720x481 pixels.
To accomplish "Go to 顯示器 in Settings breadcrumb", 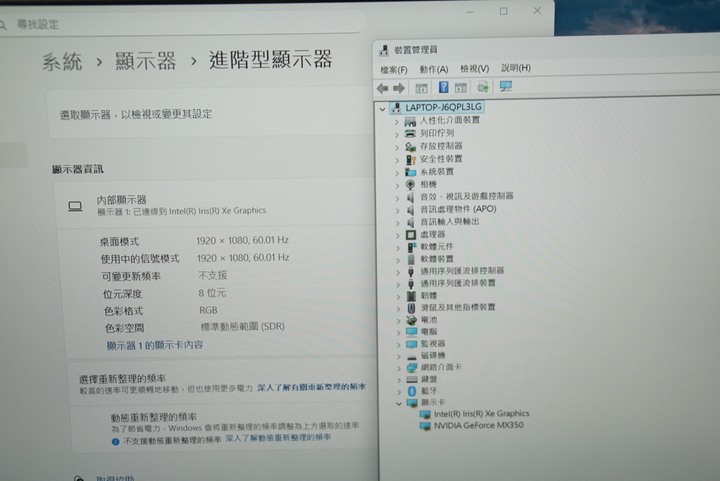I will tap(145, 61).
